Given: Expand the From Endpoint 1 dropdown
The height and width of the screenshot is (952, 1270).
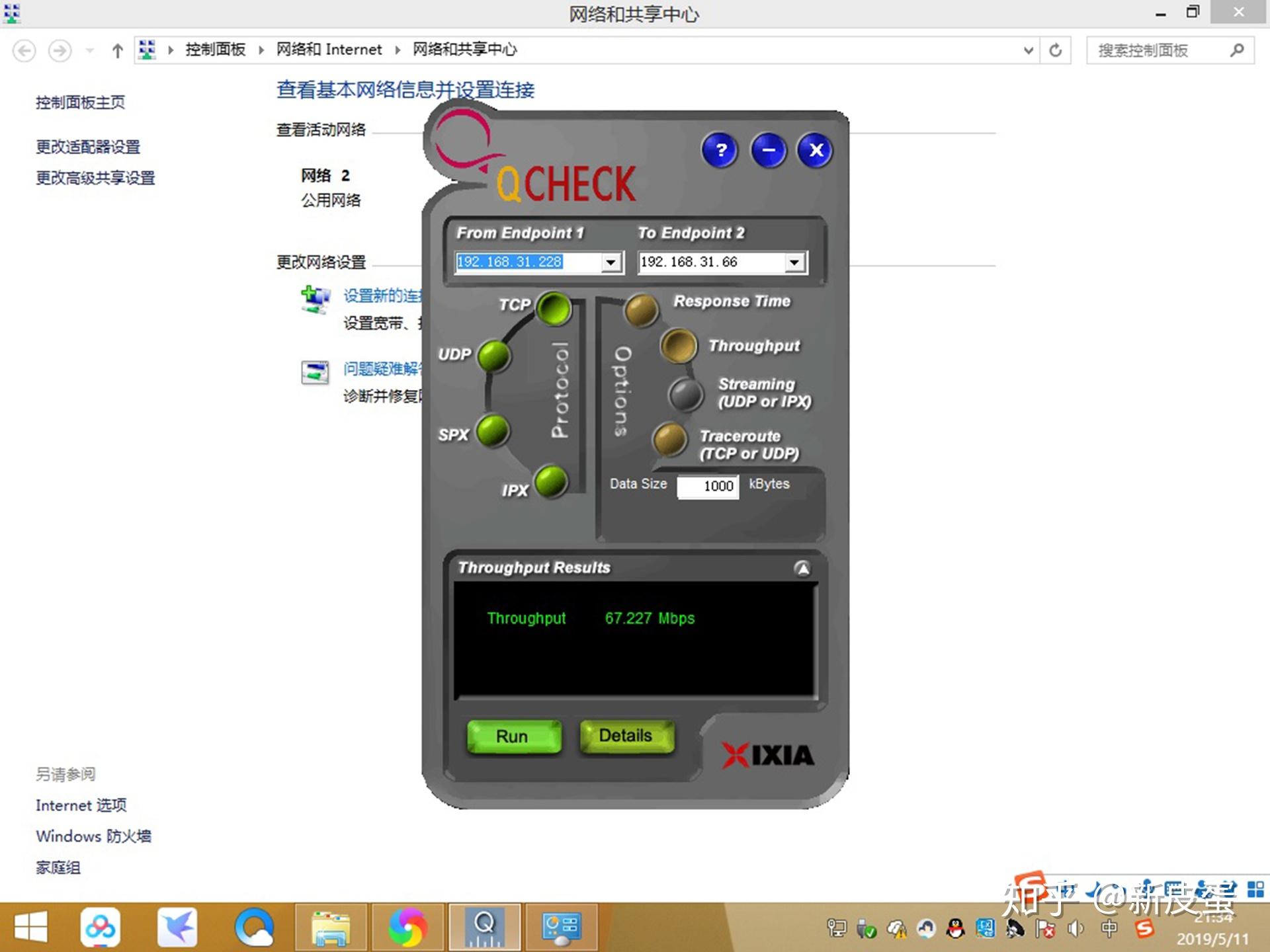Looking at the screenshot, I should pos(611,262).
